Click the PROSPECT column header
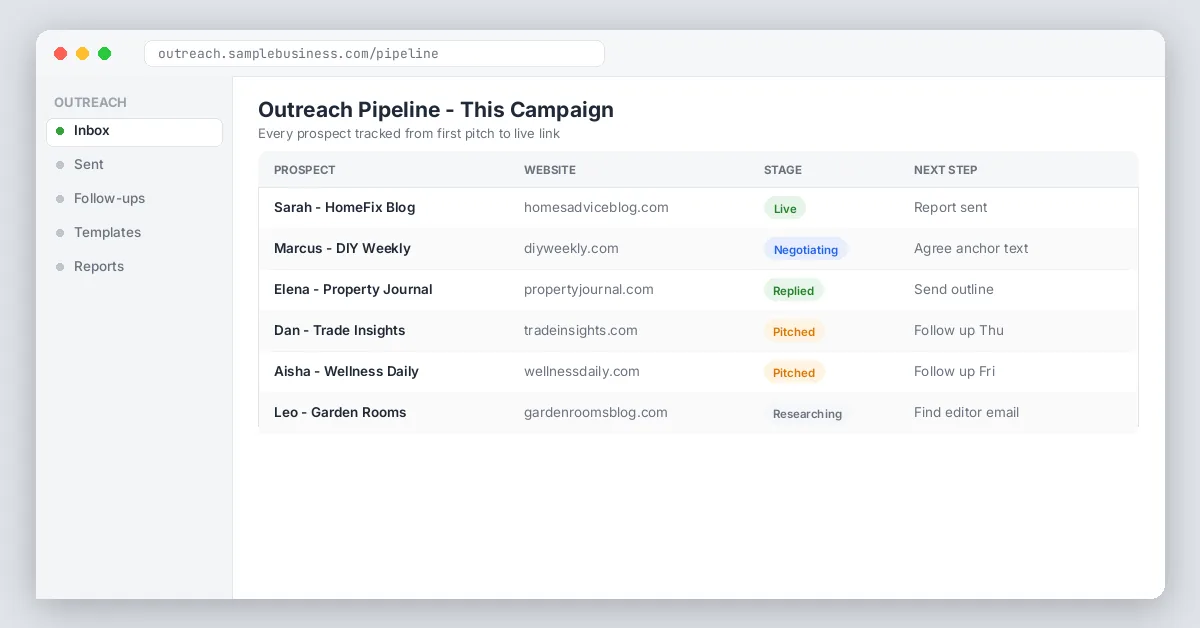1200x628 pixels. point(305,170)
